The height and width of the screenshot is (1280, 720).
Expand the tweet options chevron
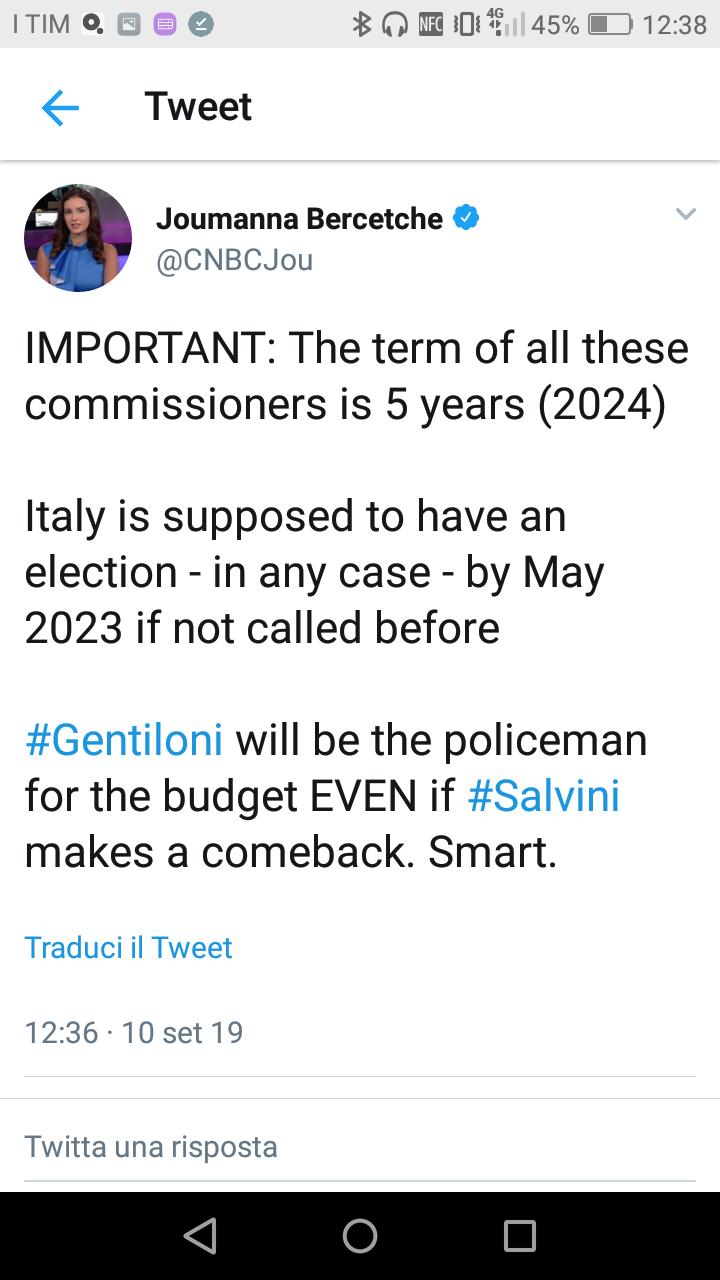(685, 214)
